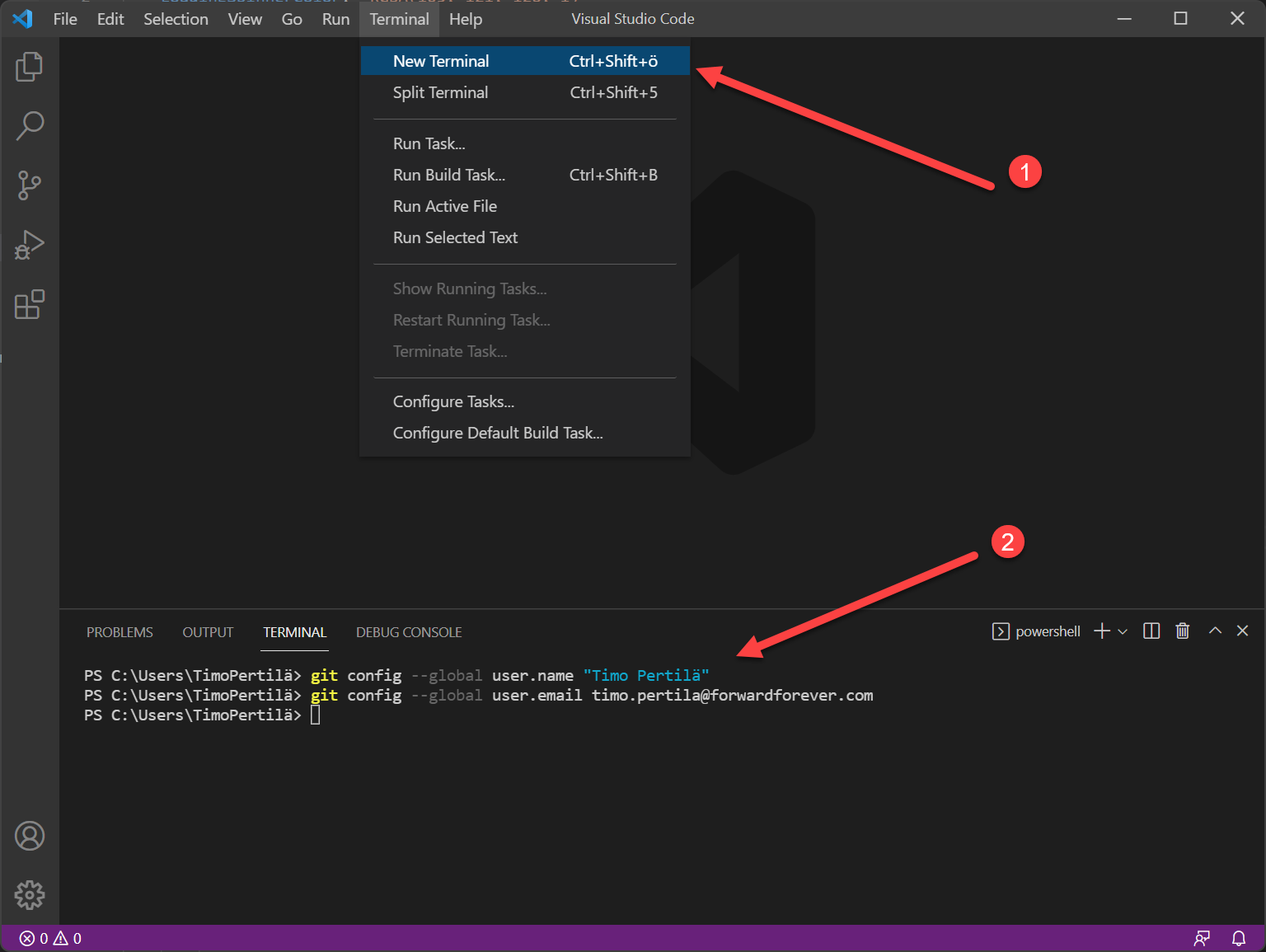Split the terminal using panel icon
1266x952 pixels.
[x=1151, y=631]
